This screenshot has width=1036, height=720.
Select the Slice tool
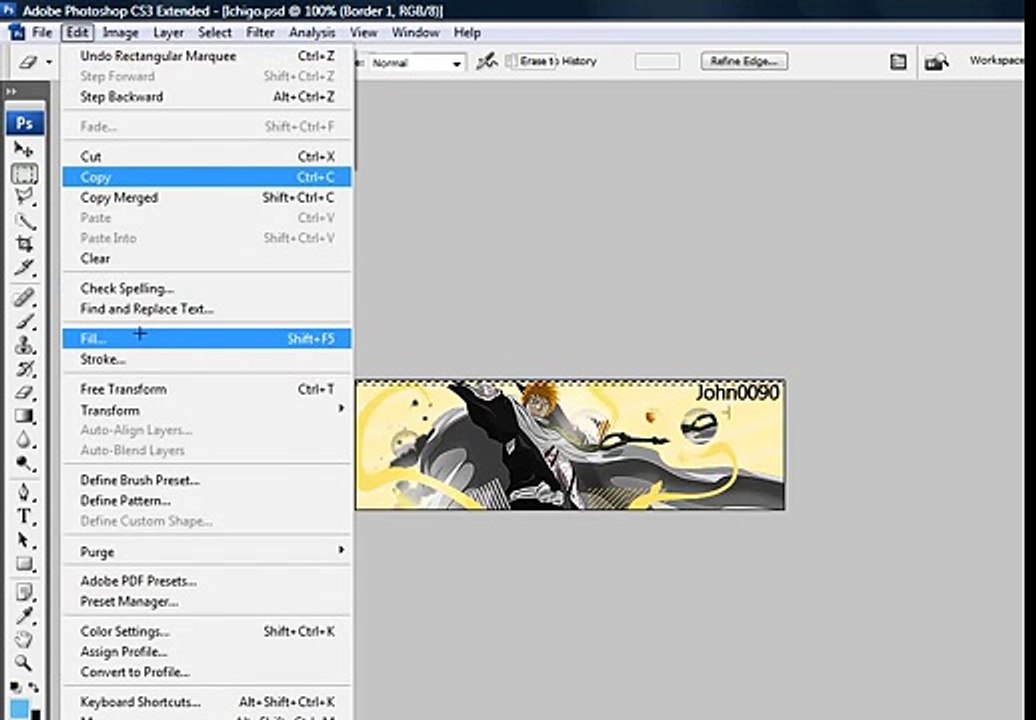click(x=24, y=268)
